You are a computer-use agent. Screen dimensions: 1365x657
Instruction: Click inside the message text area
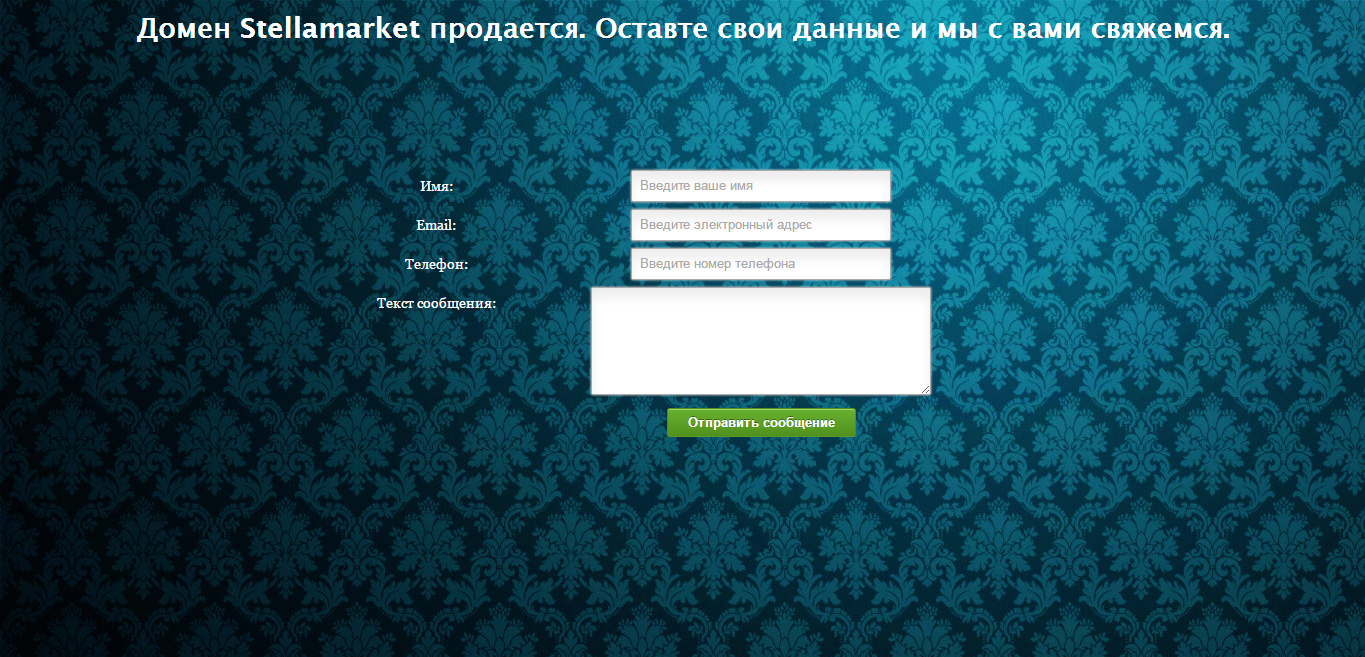[x=761, y=341]
